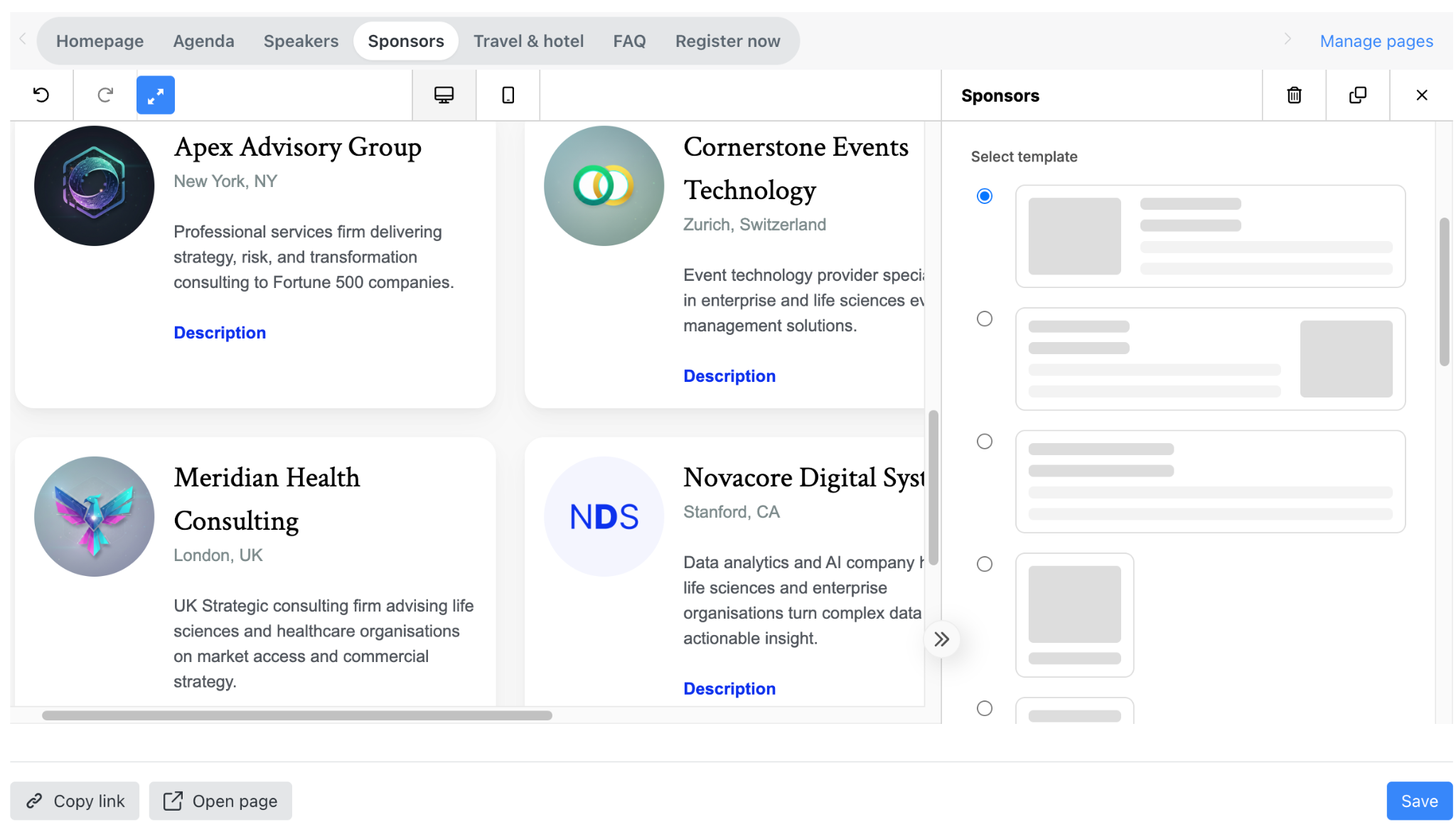Click the Save button

click(x=1419, y=801)
